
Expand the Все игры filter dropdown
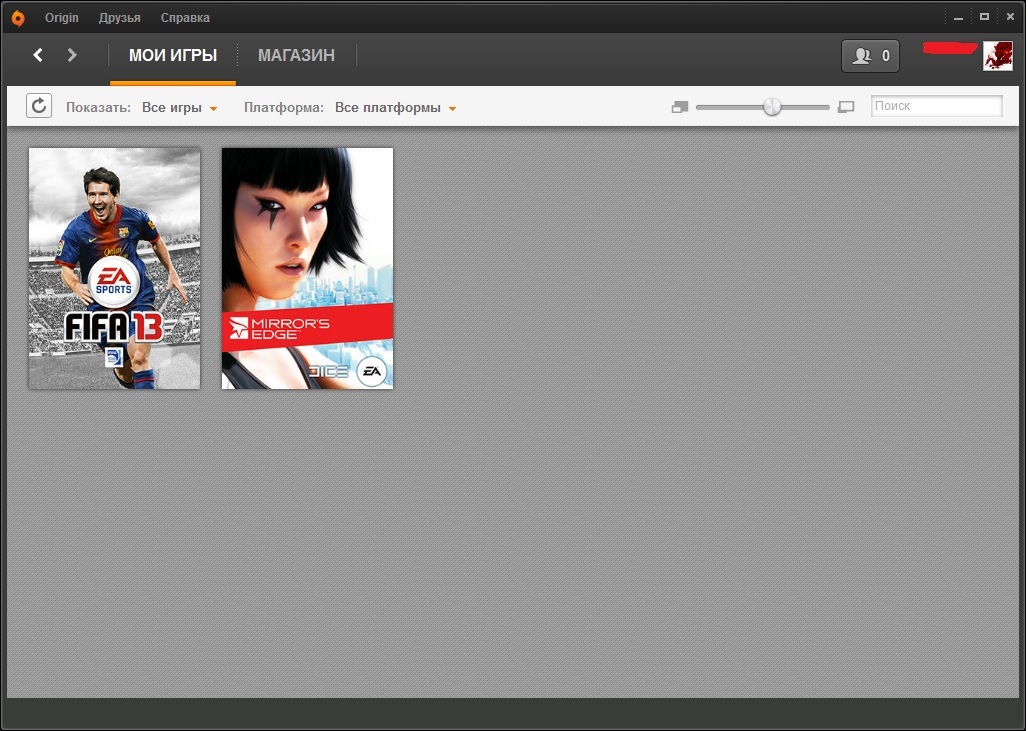point(179,108)
